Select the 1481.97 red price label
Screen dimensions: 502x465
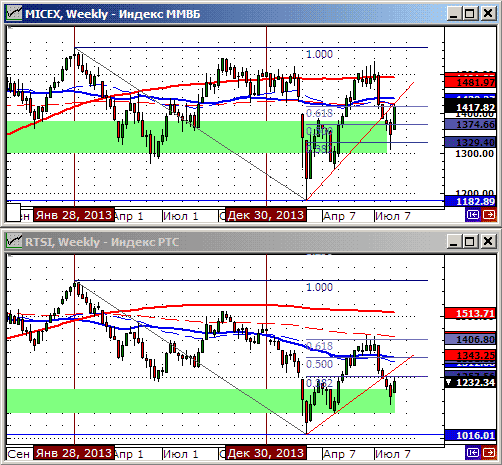click(471, 82)
